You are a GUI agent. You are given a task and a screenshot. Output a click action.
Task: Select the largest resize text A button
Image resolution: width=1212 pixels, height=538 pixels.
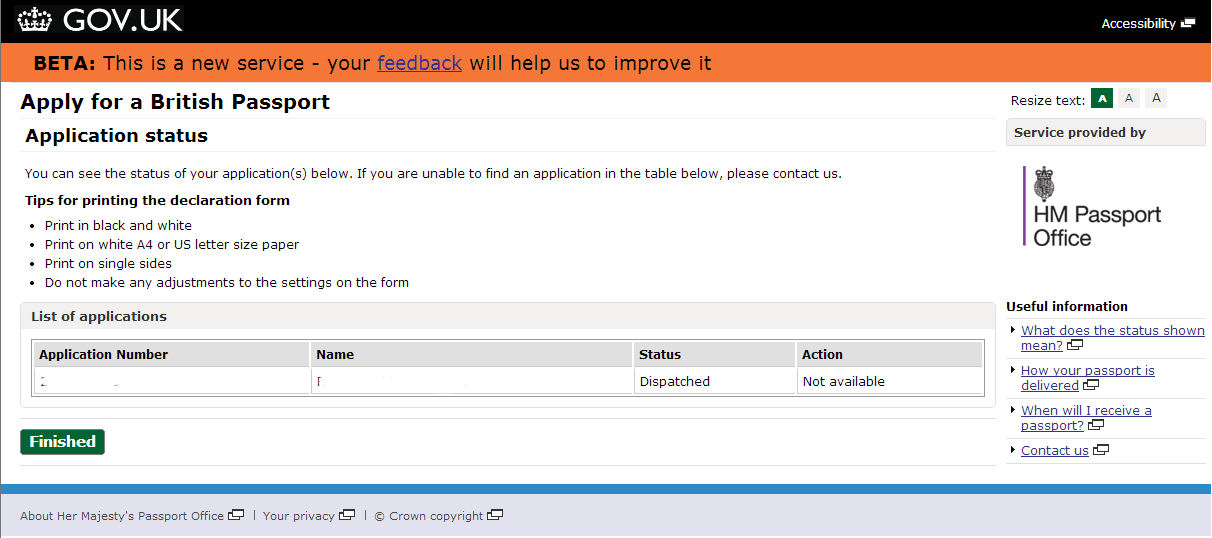[x=1156, y=98]
